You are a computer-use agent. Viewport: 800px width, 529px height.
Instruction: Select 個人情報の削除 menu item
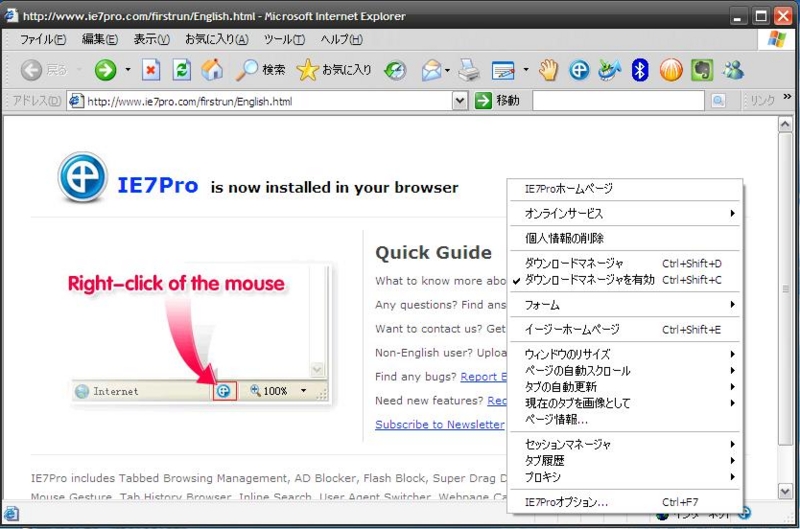625,238
